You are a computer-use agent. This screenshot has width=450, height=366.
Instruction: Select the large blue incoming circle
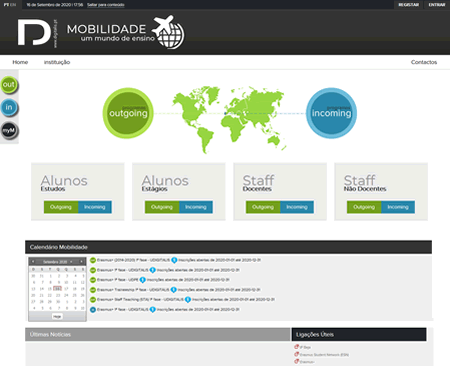tap(331, 113)
